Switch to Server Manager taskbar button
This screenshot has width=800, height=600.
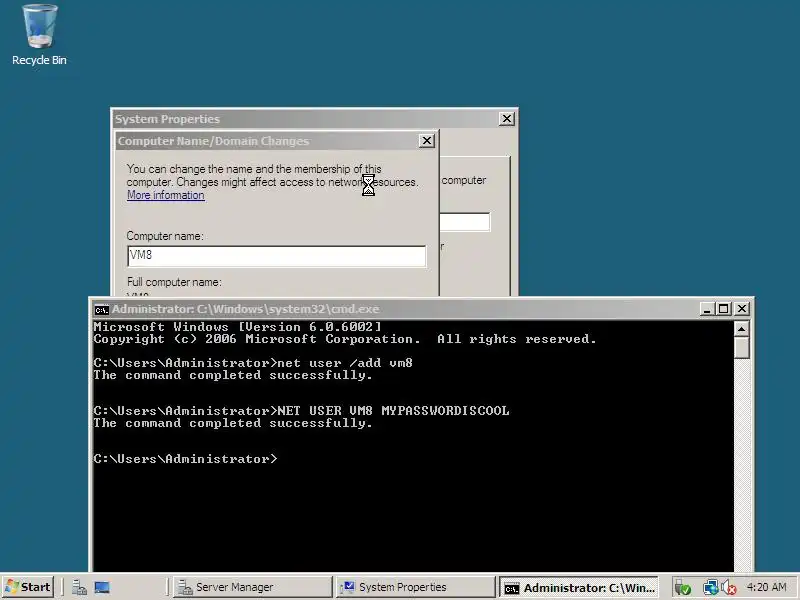[x=253, y=587]
